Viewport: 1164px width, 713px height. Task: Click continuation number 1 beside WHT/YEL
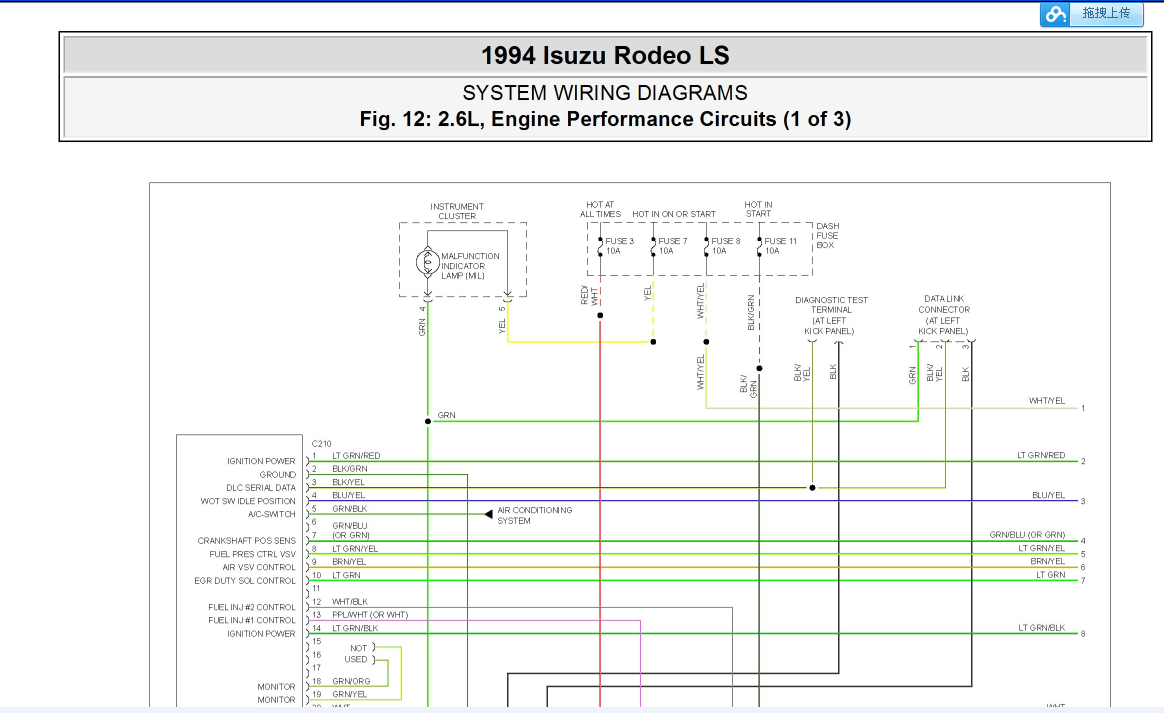[1083, 408]
